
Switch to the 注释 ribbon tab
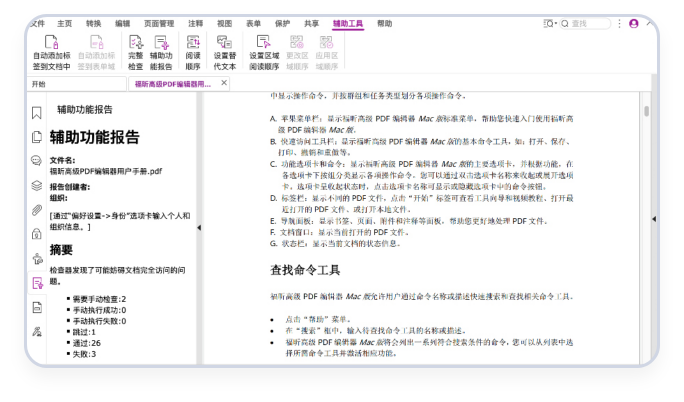click(195, 24)
